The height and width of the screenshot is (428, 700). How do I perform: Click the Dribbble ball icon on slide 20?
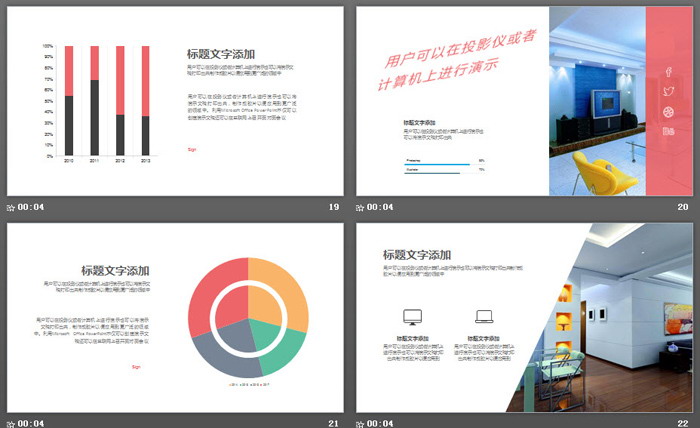(x=668, y=112)
